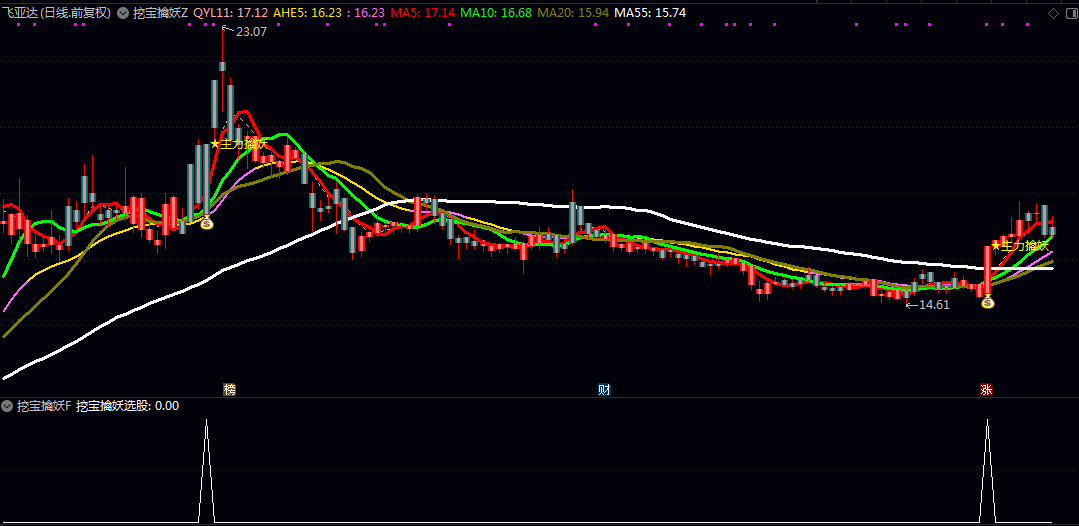Click the 飞亚达 stock name title
1079x526 pixels.
pos(20,14)
